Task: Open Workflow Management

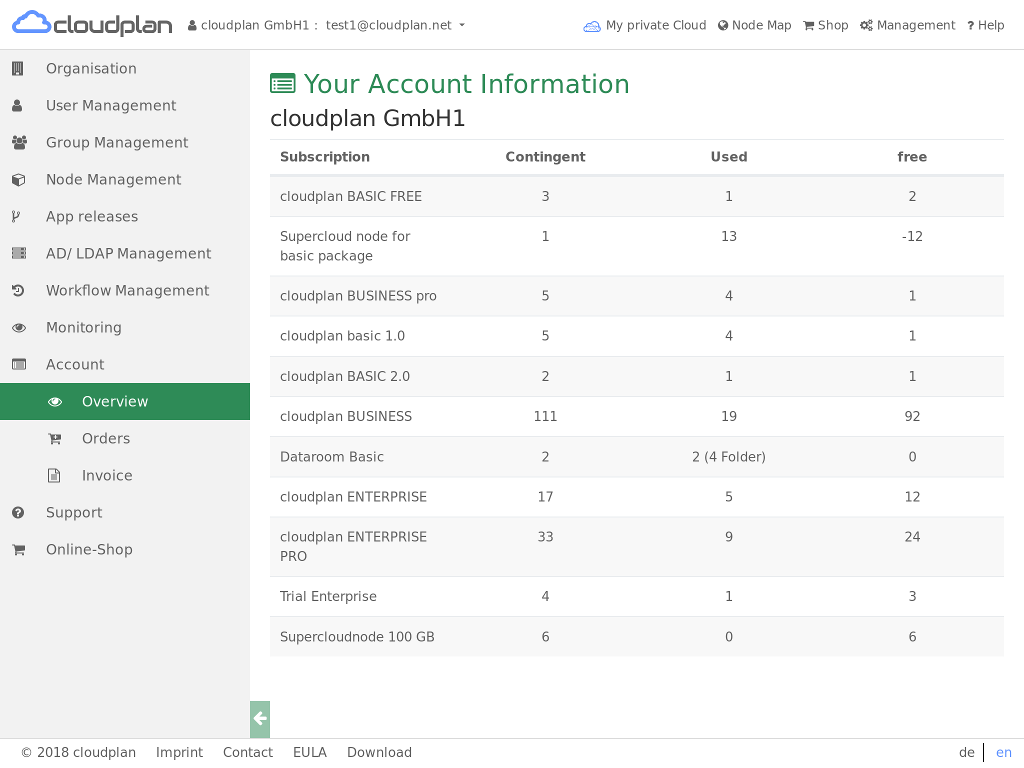Action: coord(126,290)
